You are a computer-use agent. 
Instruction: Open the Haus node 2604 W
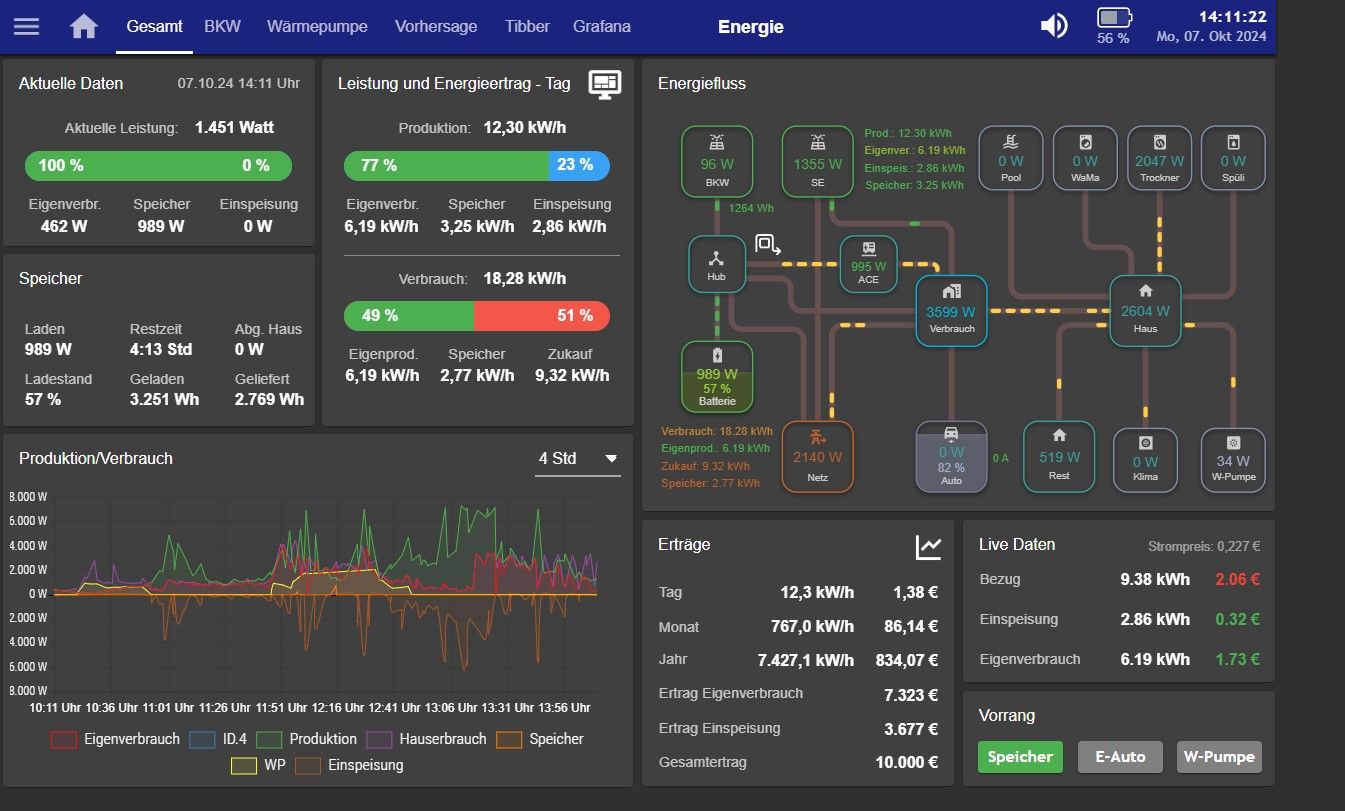click(x=1145, y=311)
